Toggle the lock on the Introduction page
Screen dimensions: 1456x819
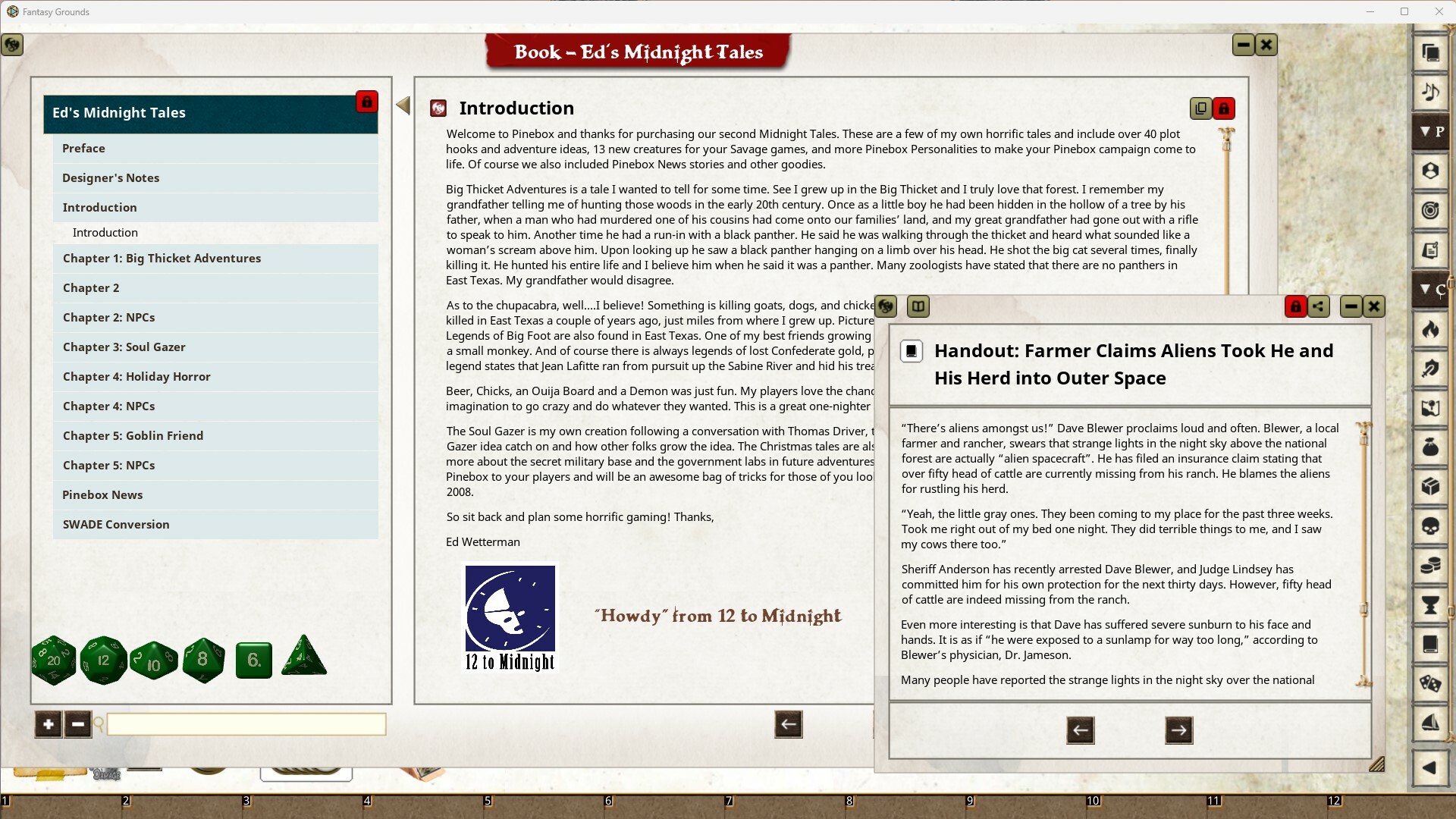pos(1224,108)
